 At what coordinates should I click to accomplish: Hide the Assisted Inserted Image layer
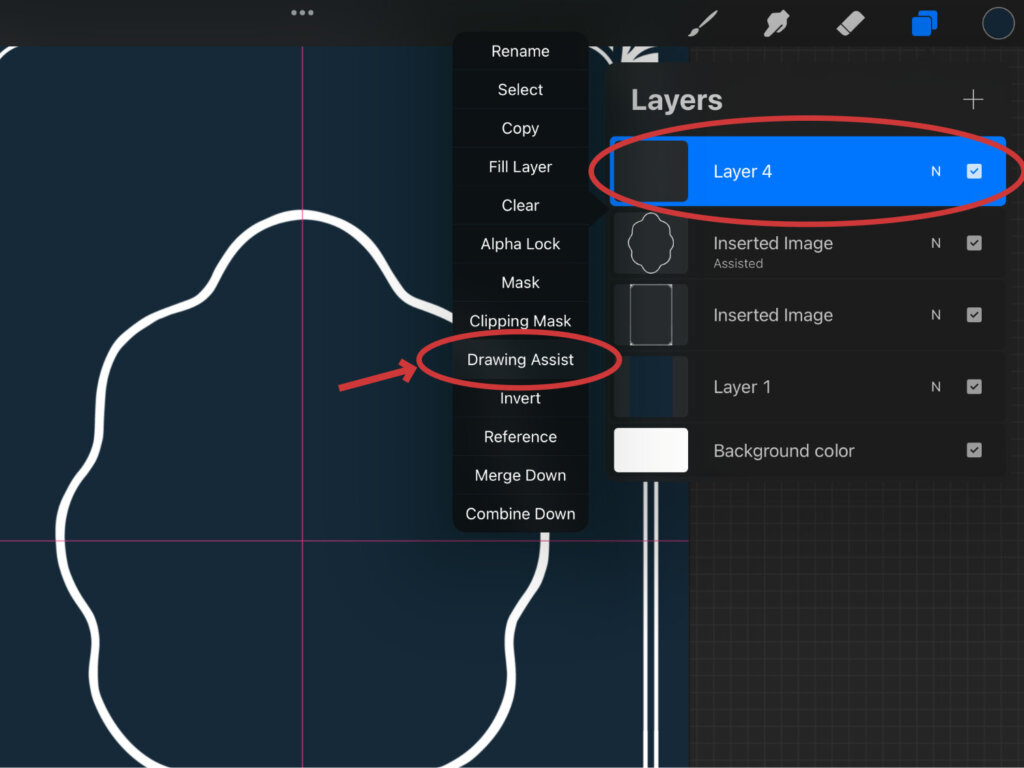974,243
